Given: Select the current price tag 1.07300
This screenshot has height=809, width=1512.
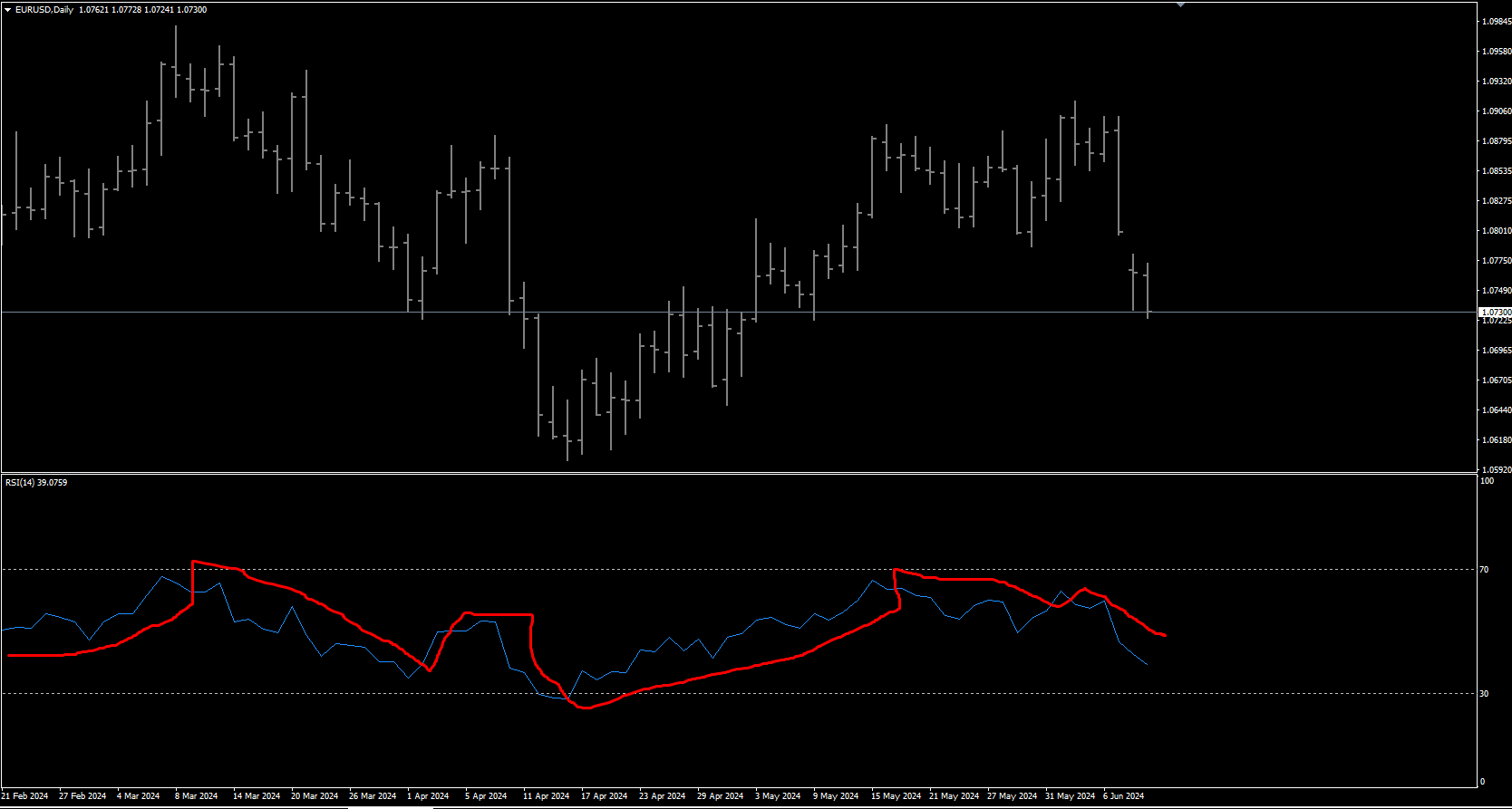Looking at the screenshot, I should [1495, 312].
